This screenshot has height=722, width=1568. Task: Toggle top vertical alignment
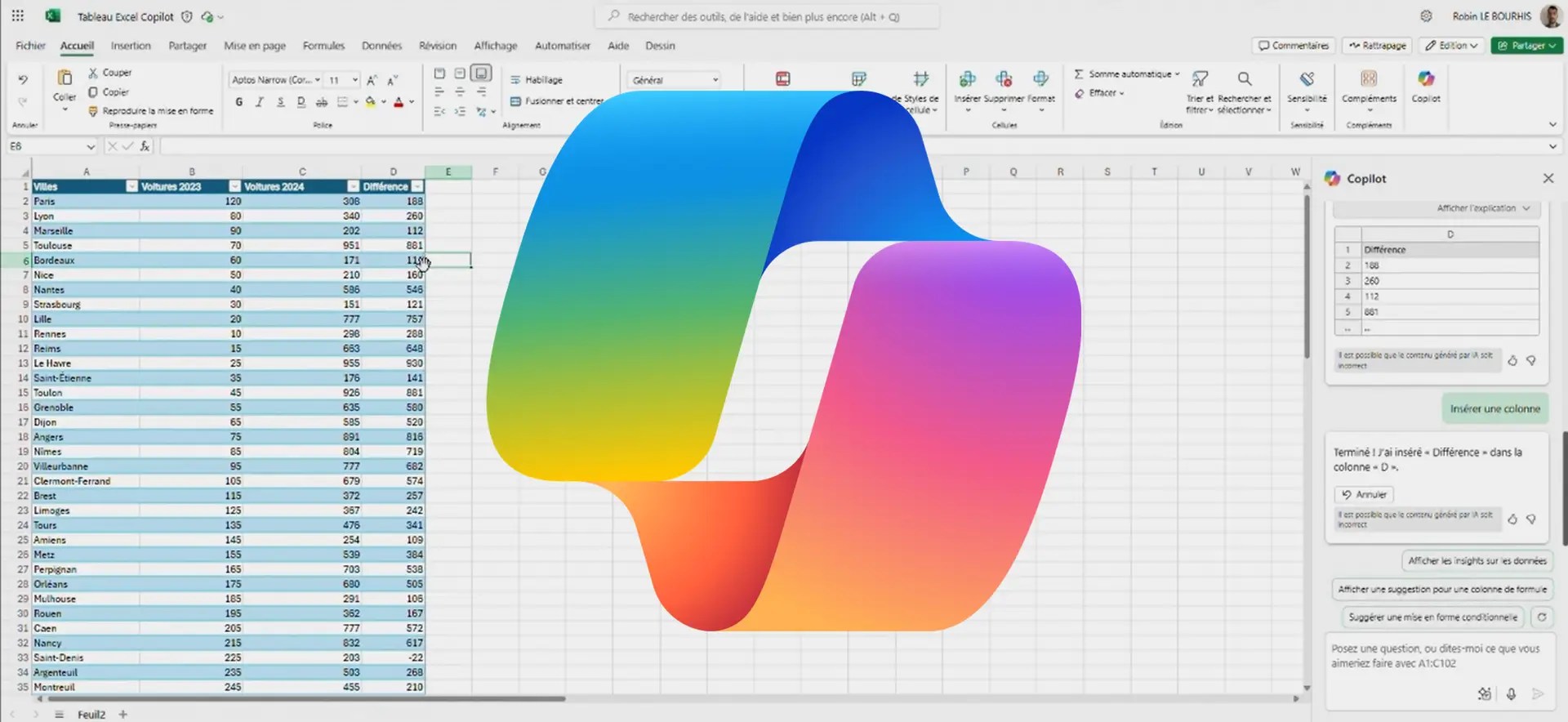(439, 74)
